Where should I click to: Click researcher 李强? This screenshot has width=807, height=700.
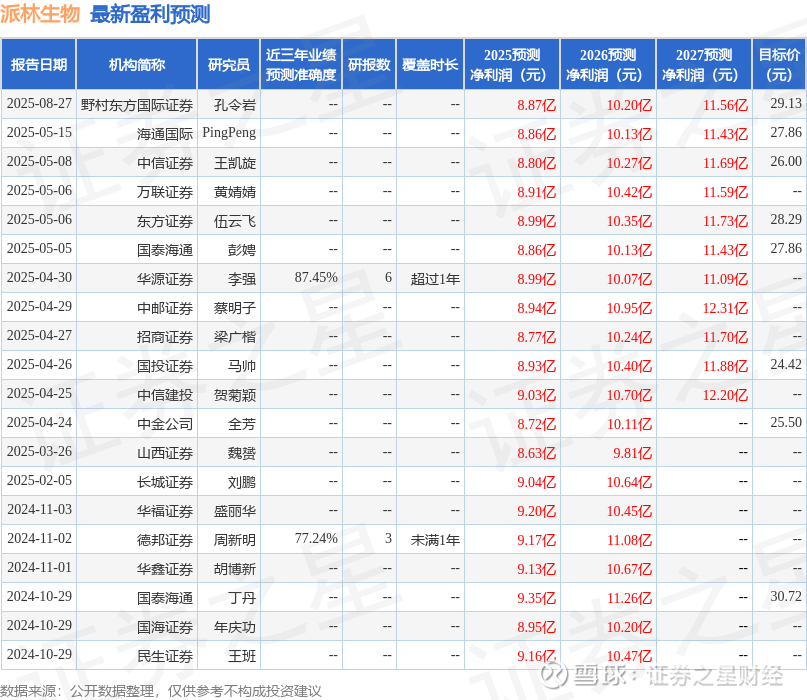coord(242,279)
